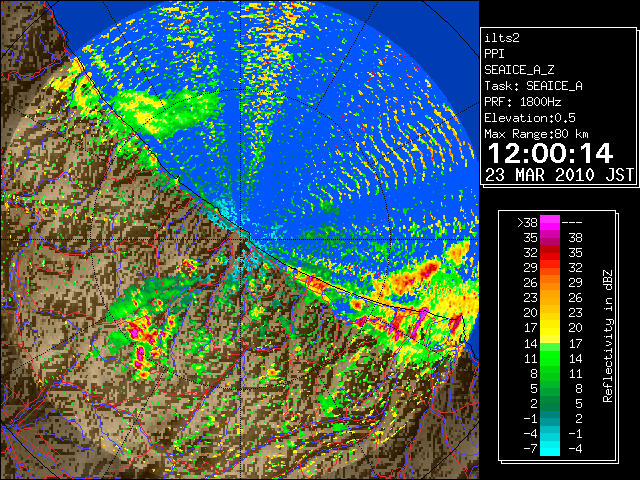Click the cyan -7 swatch at legend bottom

(x=550, y=449)
